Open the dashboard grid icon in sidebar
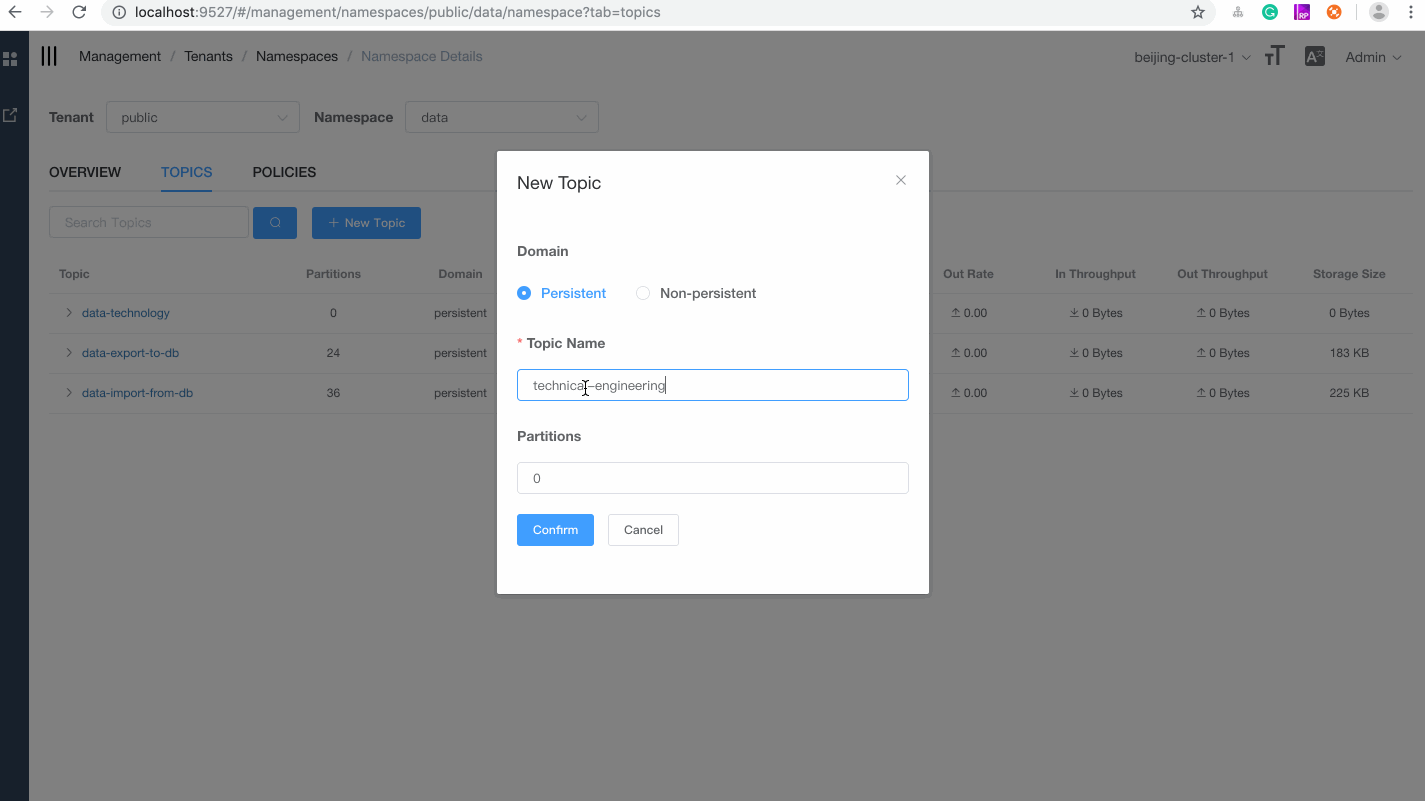The width and height of the screenshot is (1425, 801). (11, 58)
